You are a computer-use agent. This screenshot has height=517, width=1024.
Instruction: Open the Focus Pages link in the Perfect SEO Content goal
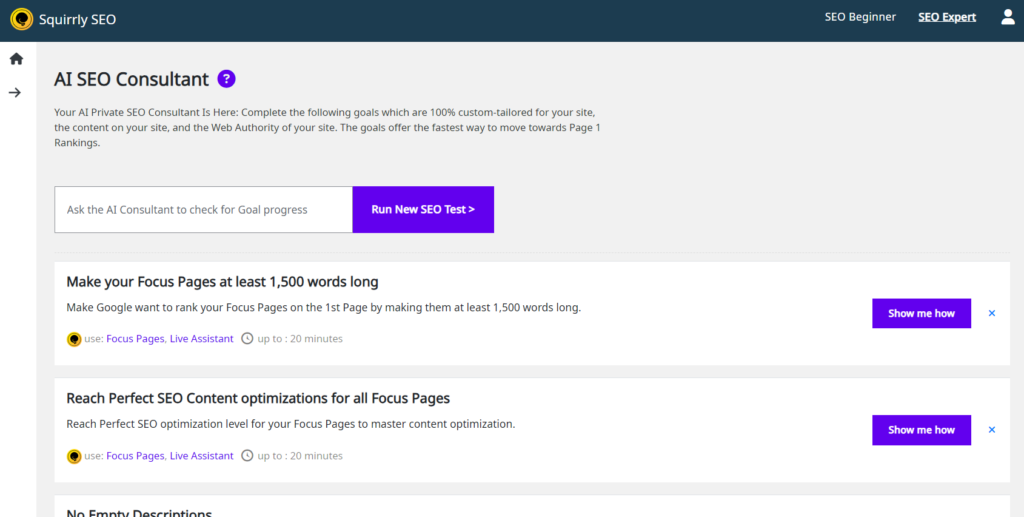pos(135,456)
